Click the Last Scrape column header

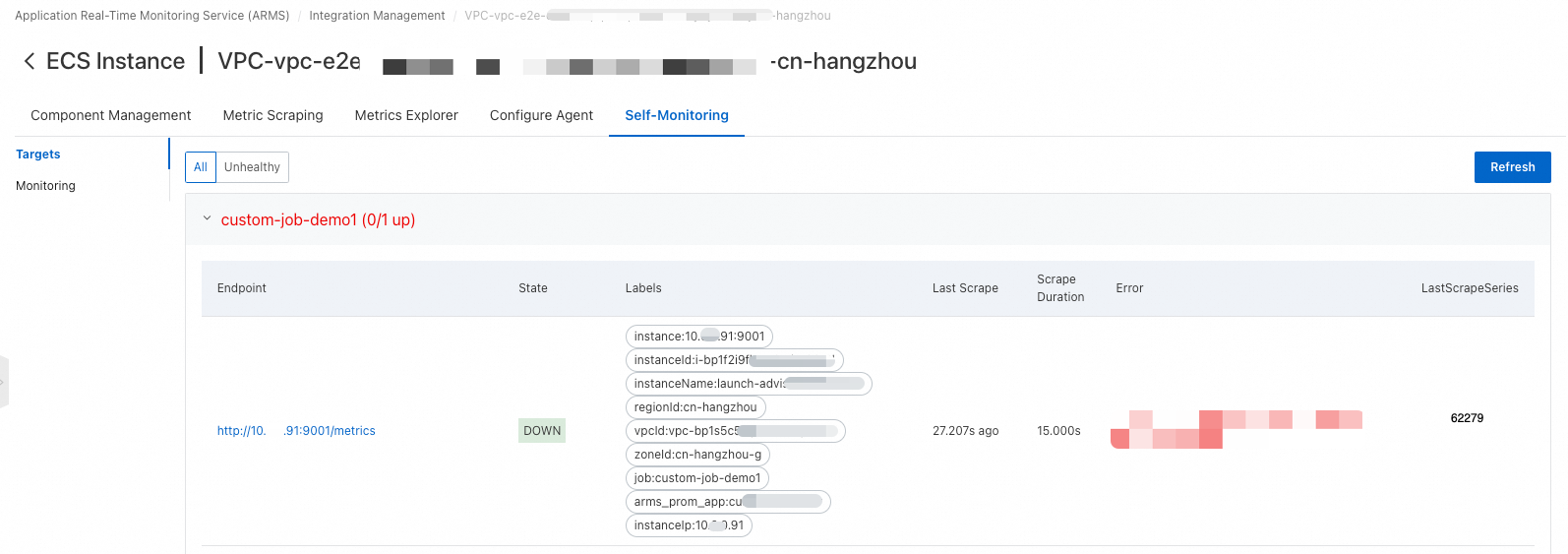pyautogui.click(x=965, y=288)
